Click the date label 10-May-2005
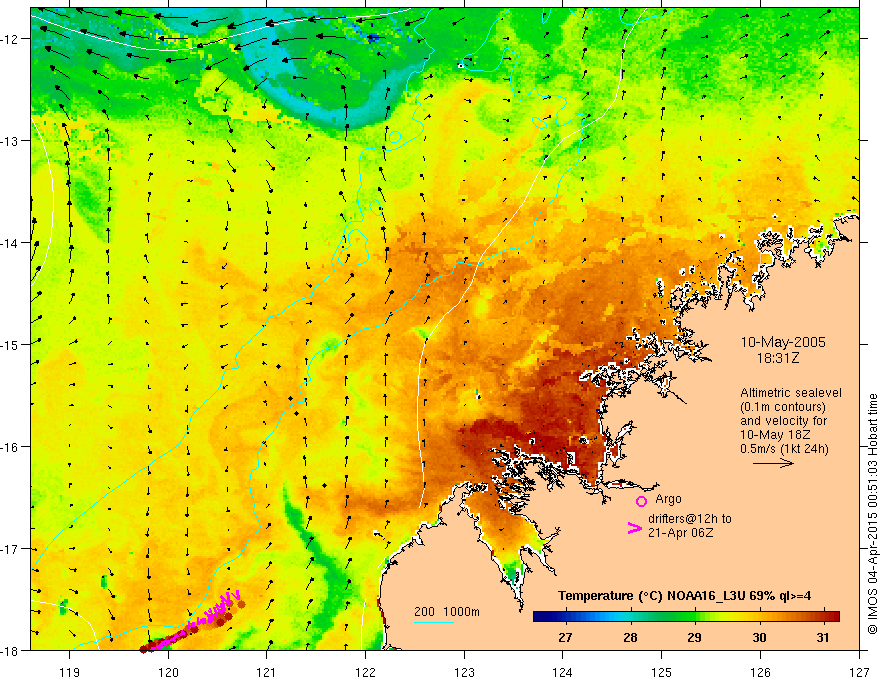This screenshot has height=680, width=880. coord(783,342)
